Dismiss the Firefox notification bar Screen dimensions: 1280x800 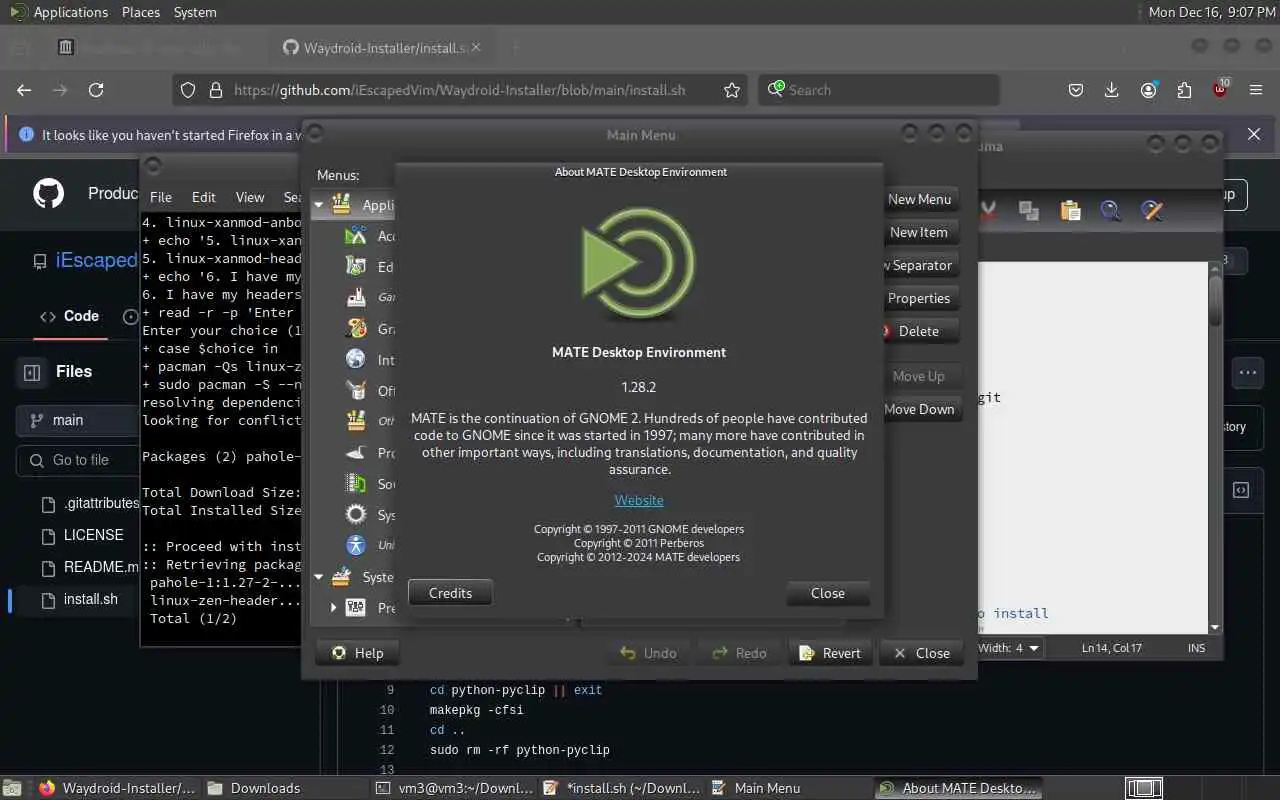click(1254, 134)
